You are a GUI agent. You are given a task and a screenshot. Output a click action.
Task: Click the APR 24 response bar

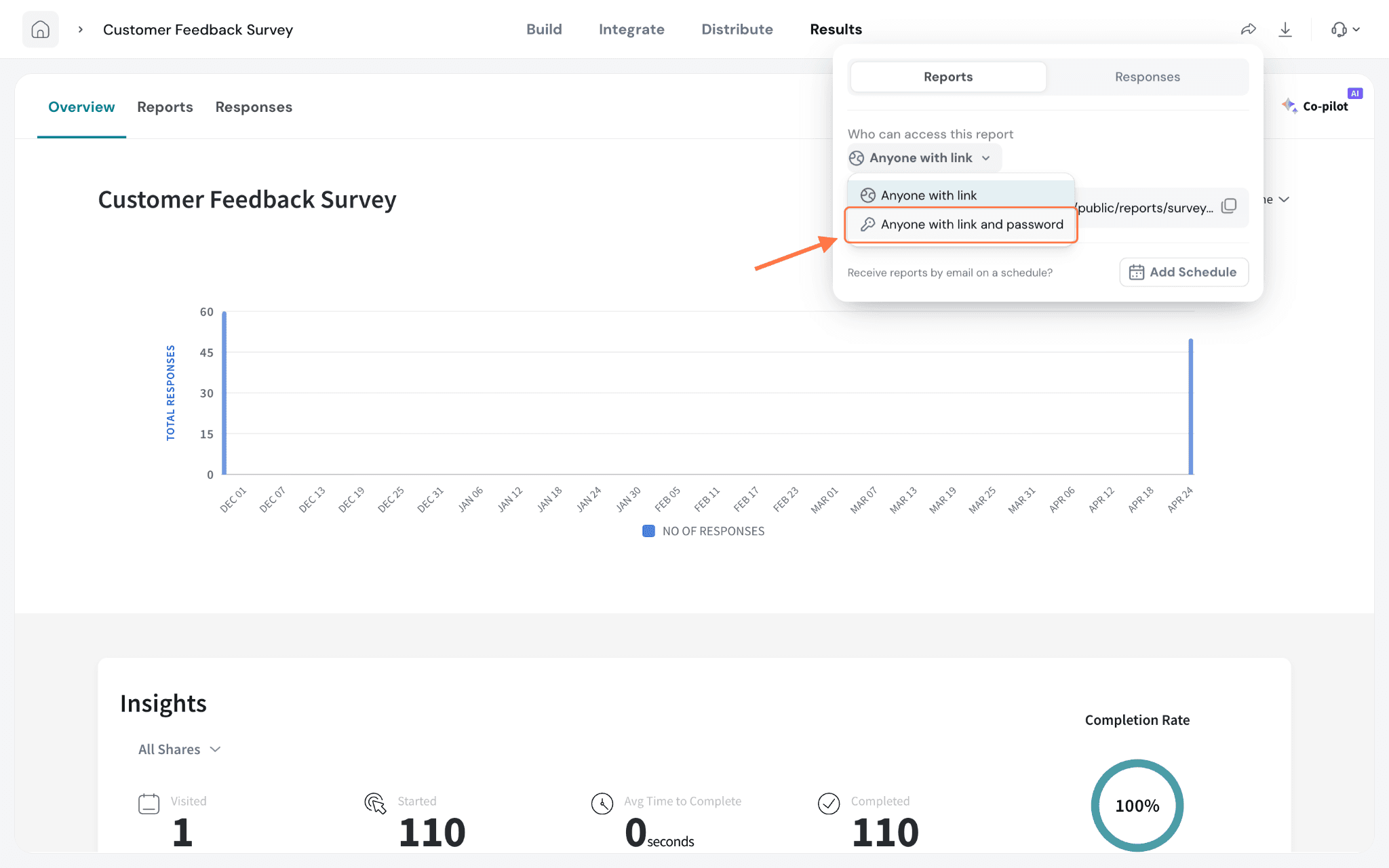pos(1190,406)
